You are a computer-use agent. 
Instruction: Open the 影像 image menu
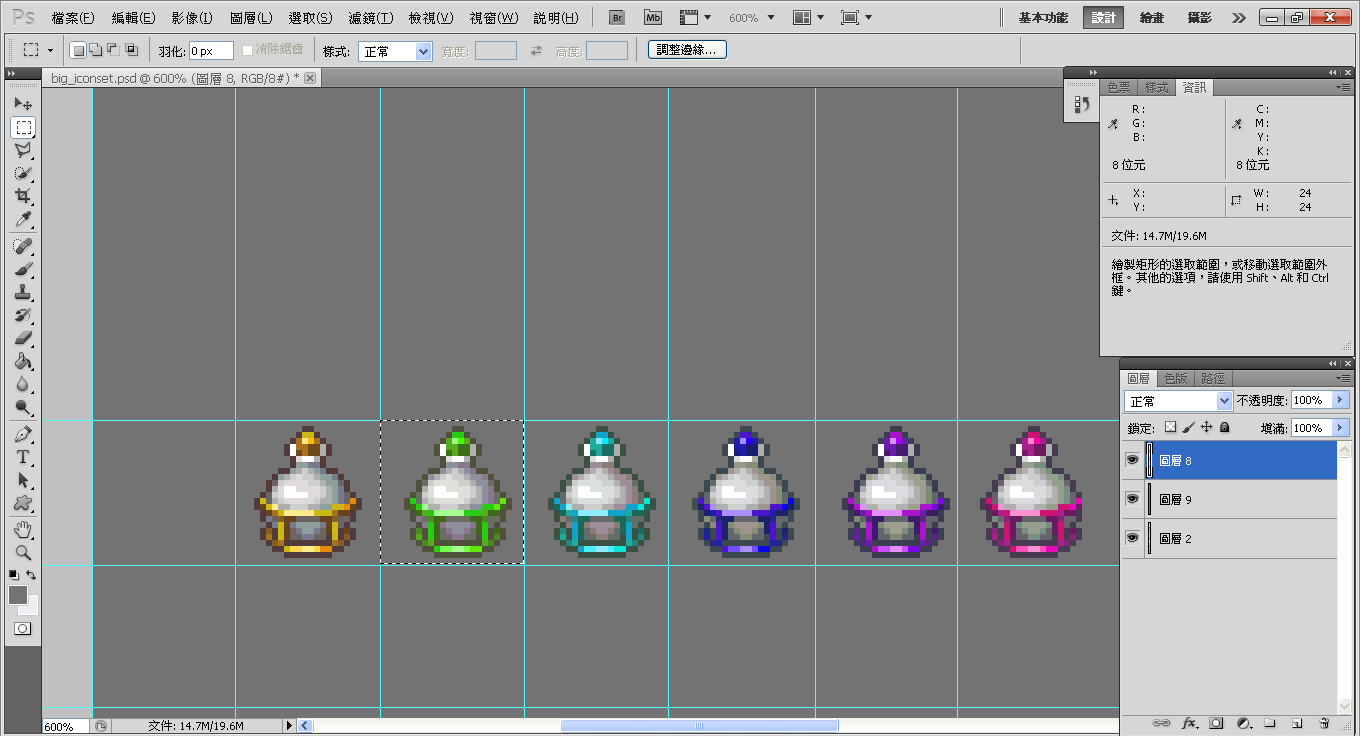pos(191,18)
